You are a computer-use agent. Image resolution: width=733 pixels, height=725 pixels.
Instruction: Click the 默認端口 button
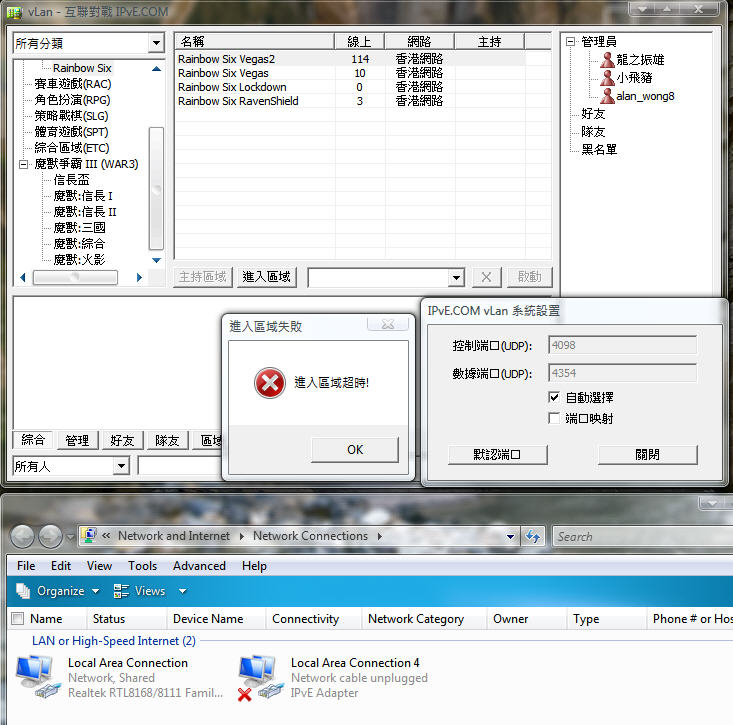497,454
